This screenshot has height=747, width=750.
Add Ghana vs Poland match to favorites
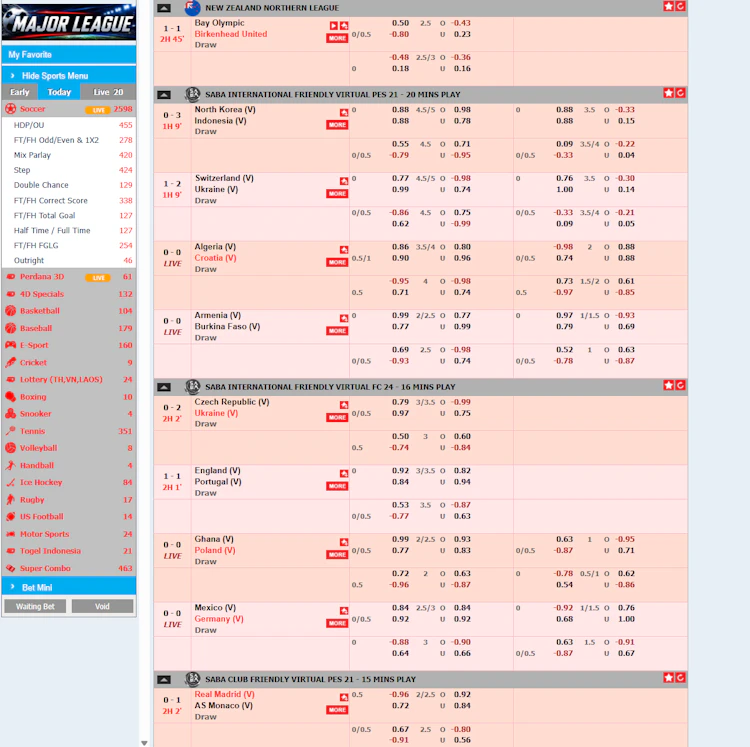tap(344, 542)
